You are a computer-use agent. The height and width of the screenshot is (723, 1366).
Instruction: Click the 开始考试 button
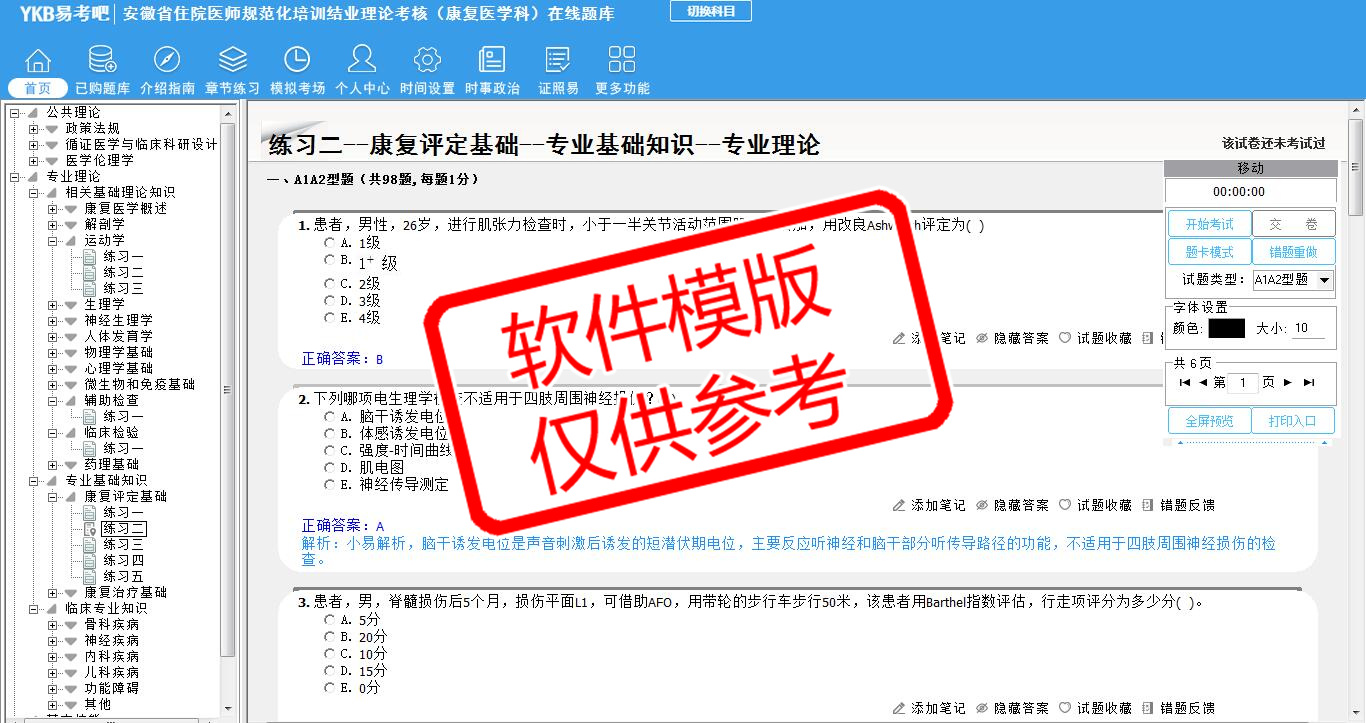(x=1209, y=224)
